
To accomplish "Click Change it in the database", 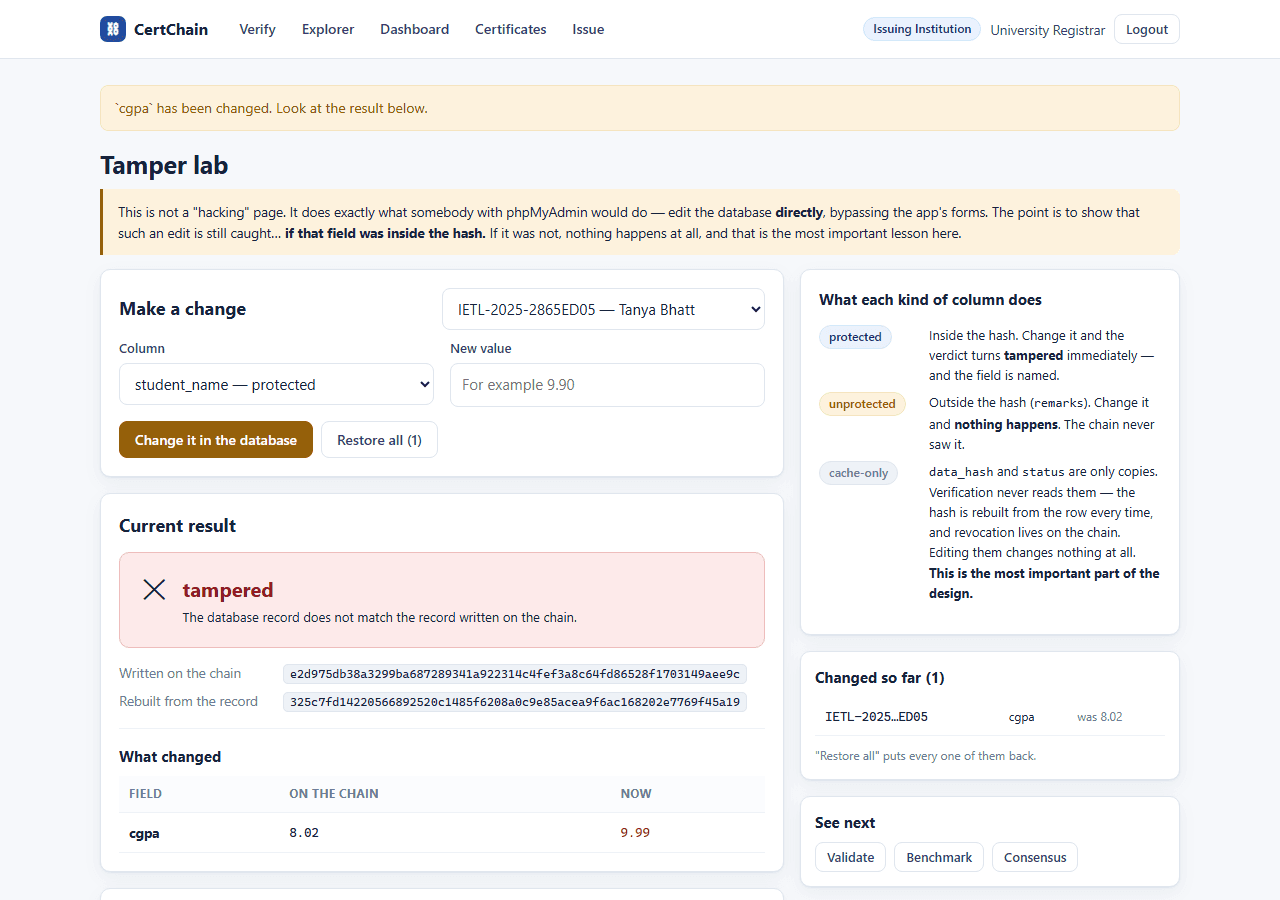I will tap(216, 440).
